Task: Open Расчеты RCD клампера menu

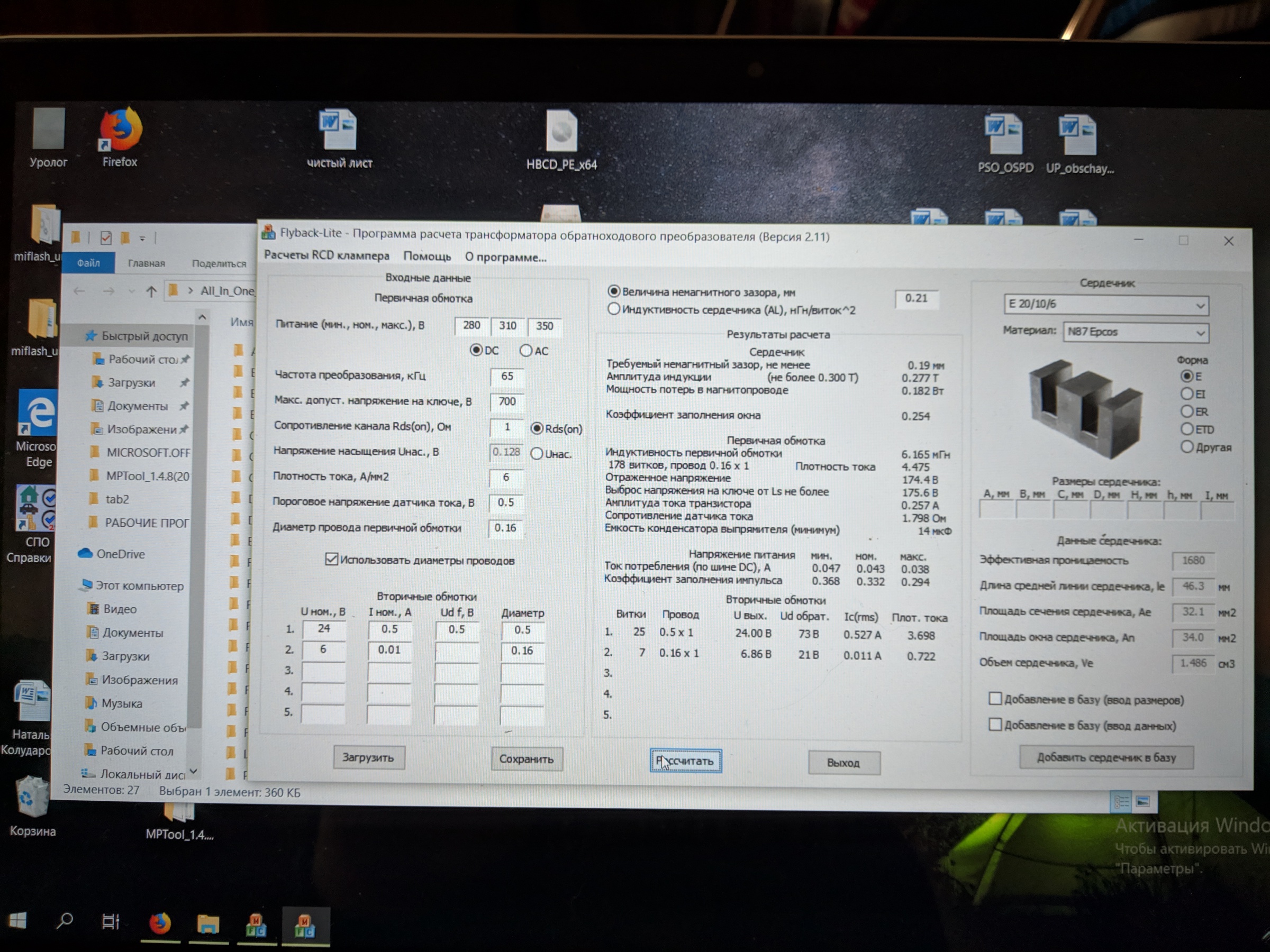Action: [x=326, y=255]
